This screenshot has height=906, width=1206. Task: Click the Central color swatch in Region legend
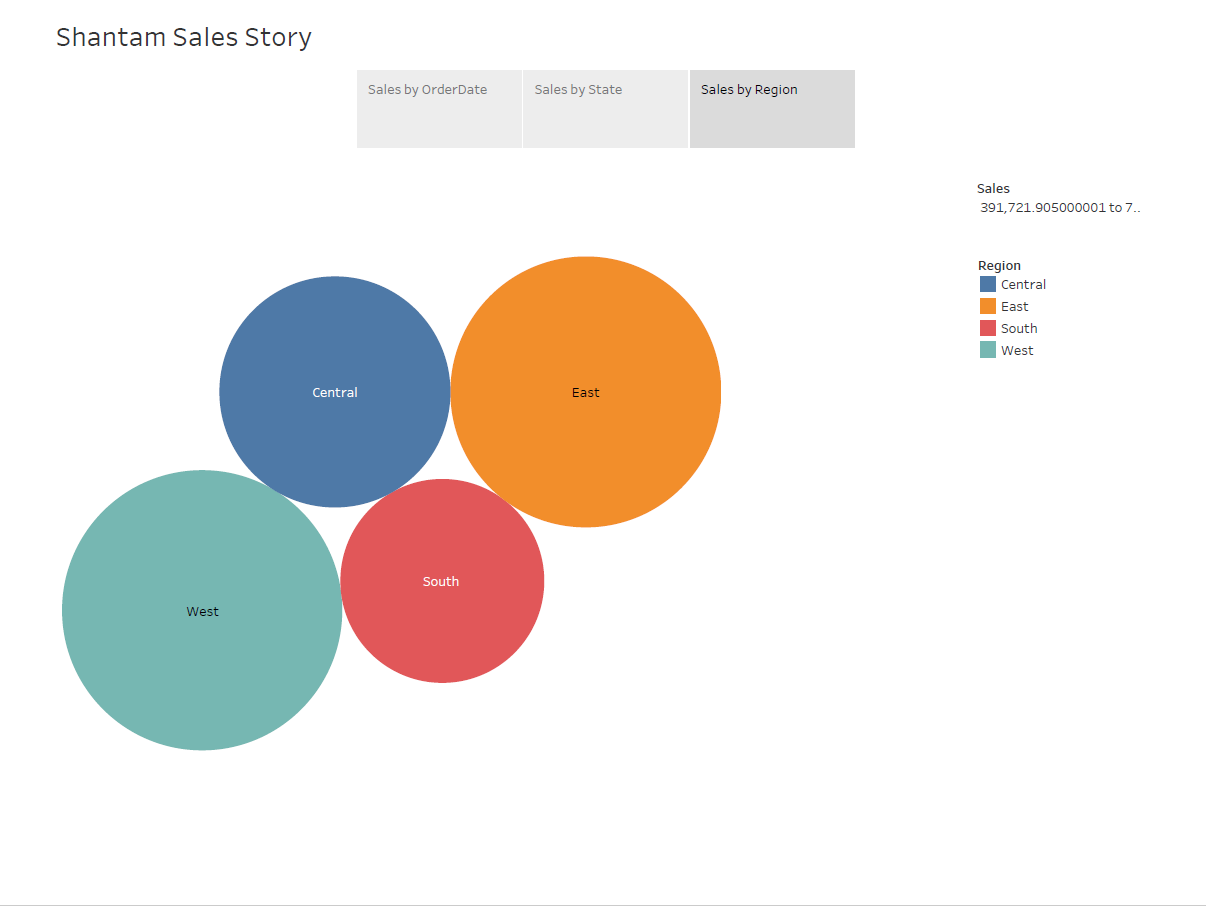[x=986, y=284]
